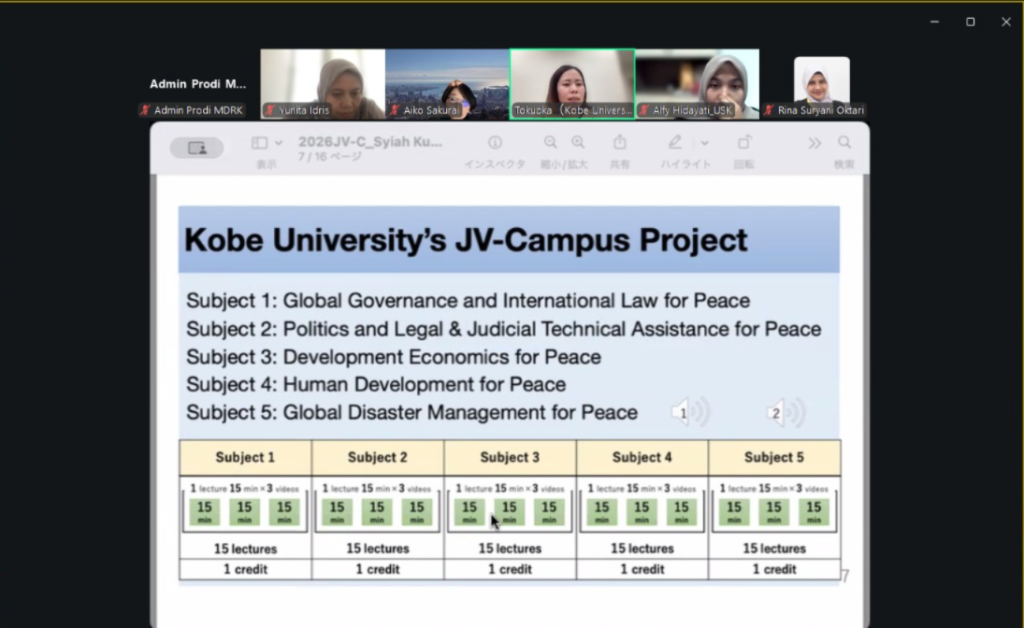Open the search magnifier icon
The width and height of the screenshot is (1024, 628).
pyautogui.click(x=844, y=142)
